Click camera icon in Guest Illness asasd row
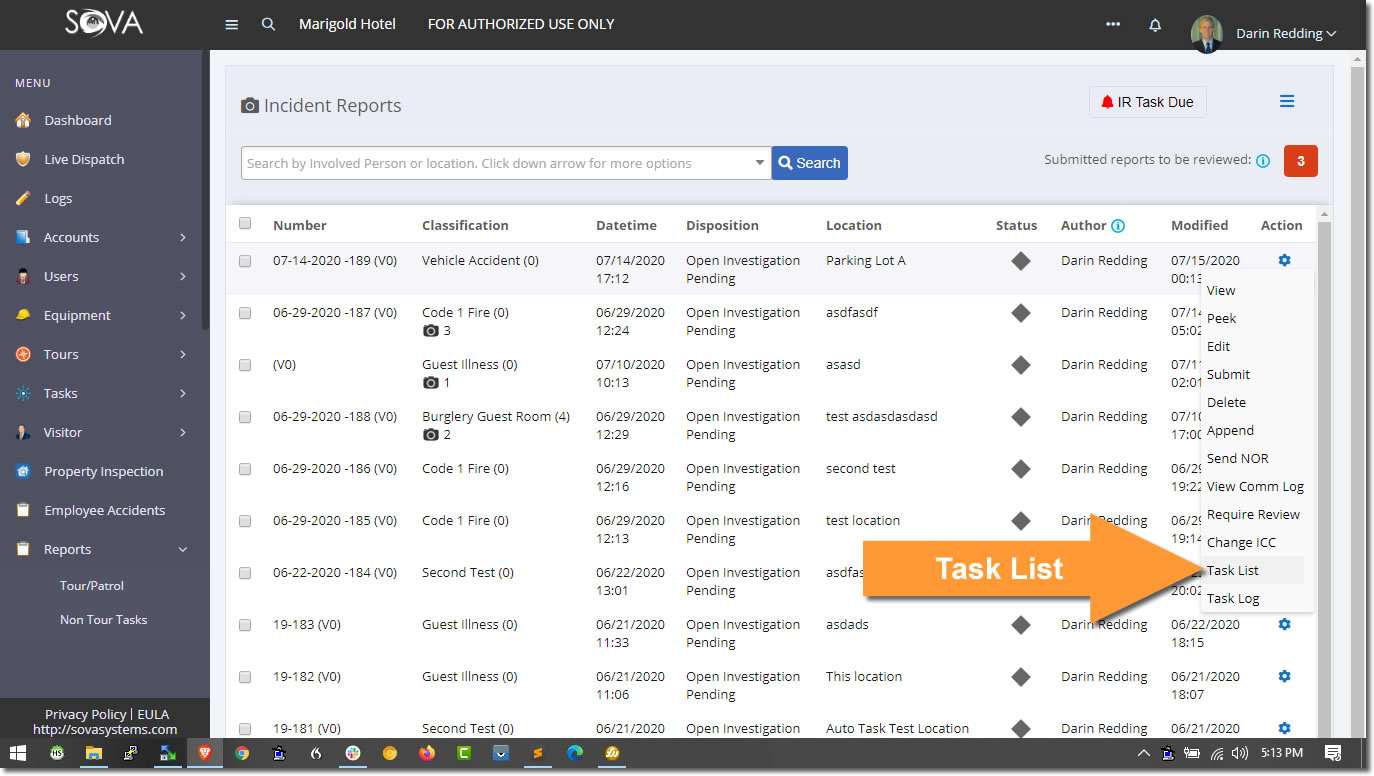 (431, 383)
